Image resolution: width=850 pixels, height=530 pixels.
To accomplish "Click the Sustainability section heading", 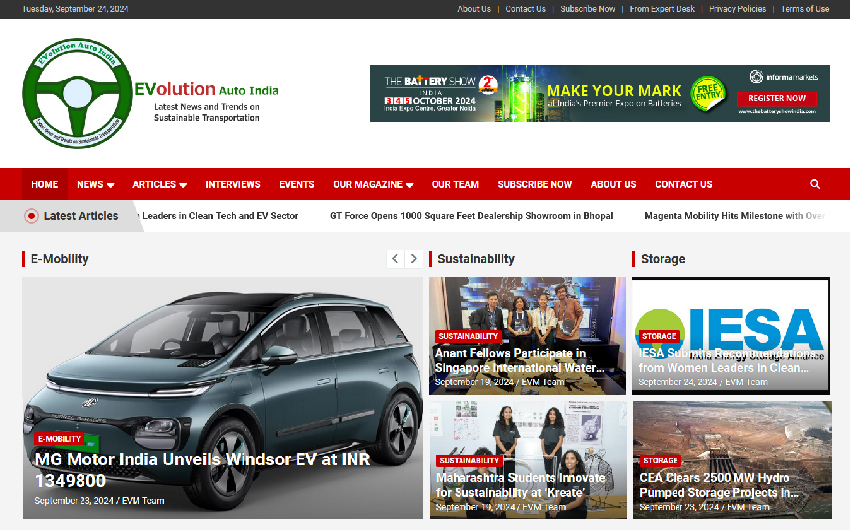I will pos(476,258).
